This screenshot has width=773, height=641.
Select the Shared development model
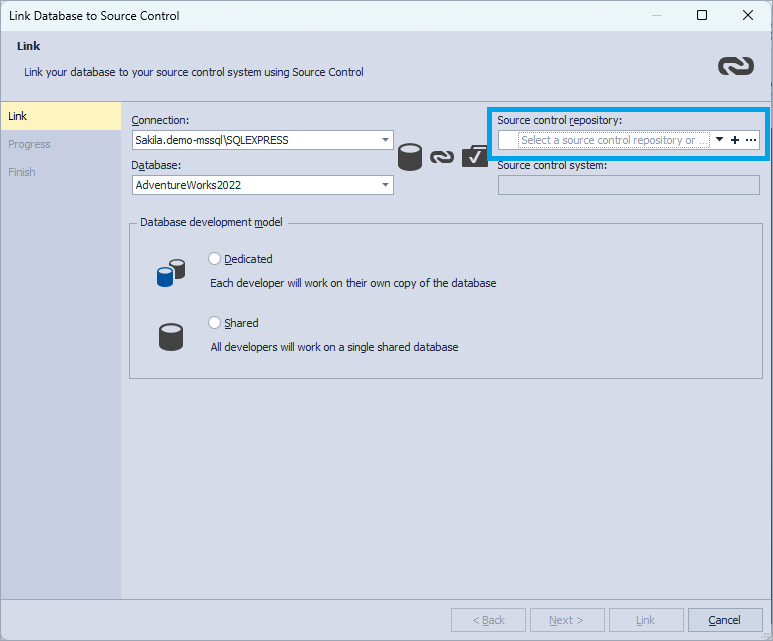(214, 323)
